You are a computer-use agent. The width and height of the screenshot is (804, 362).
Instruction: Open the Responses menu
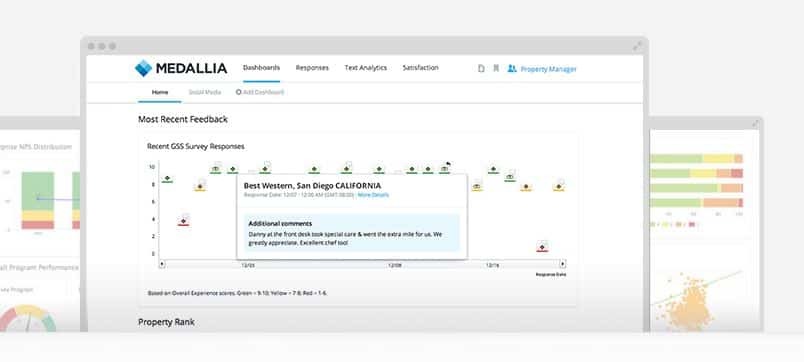312,68
